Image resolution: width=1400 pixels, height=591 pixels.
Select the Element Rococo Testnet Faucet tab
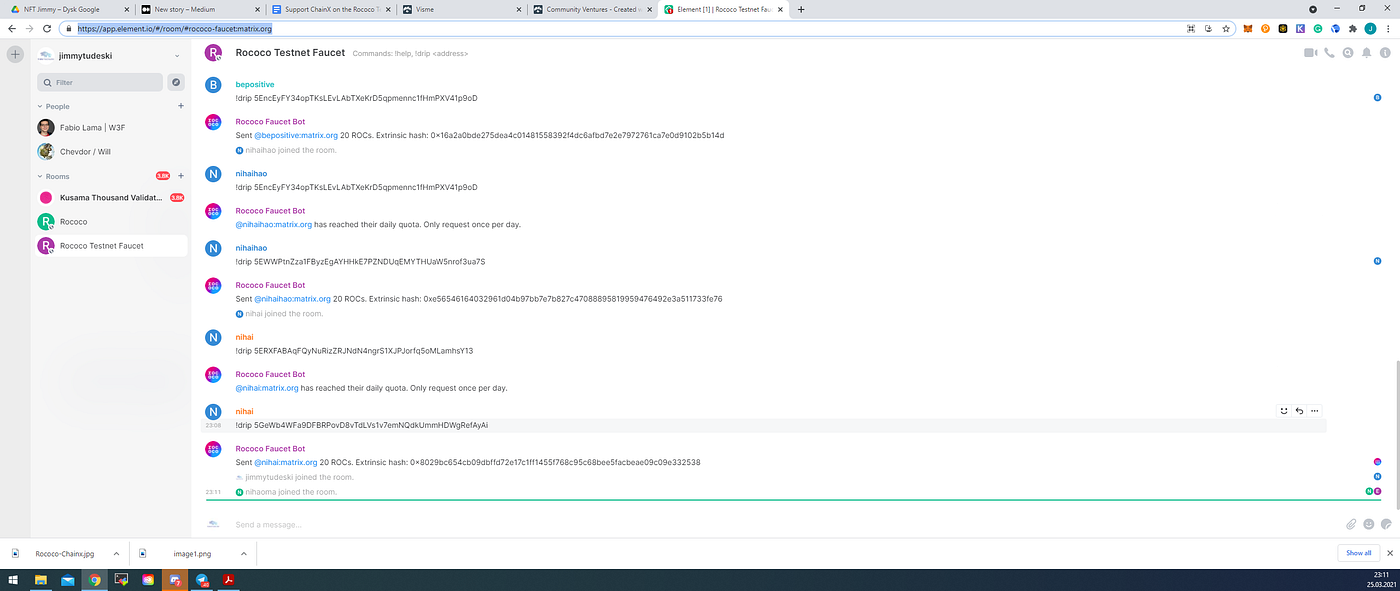[x=723, y=9]
